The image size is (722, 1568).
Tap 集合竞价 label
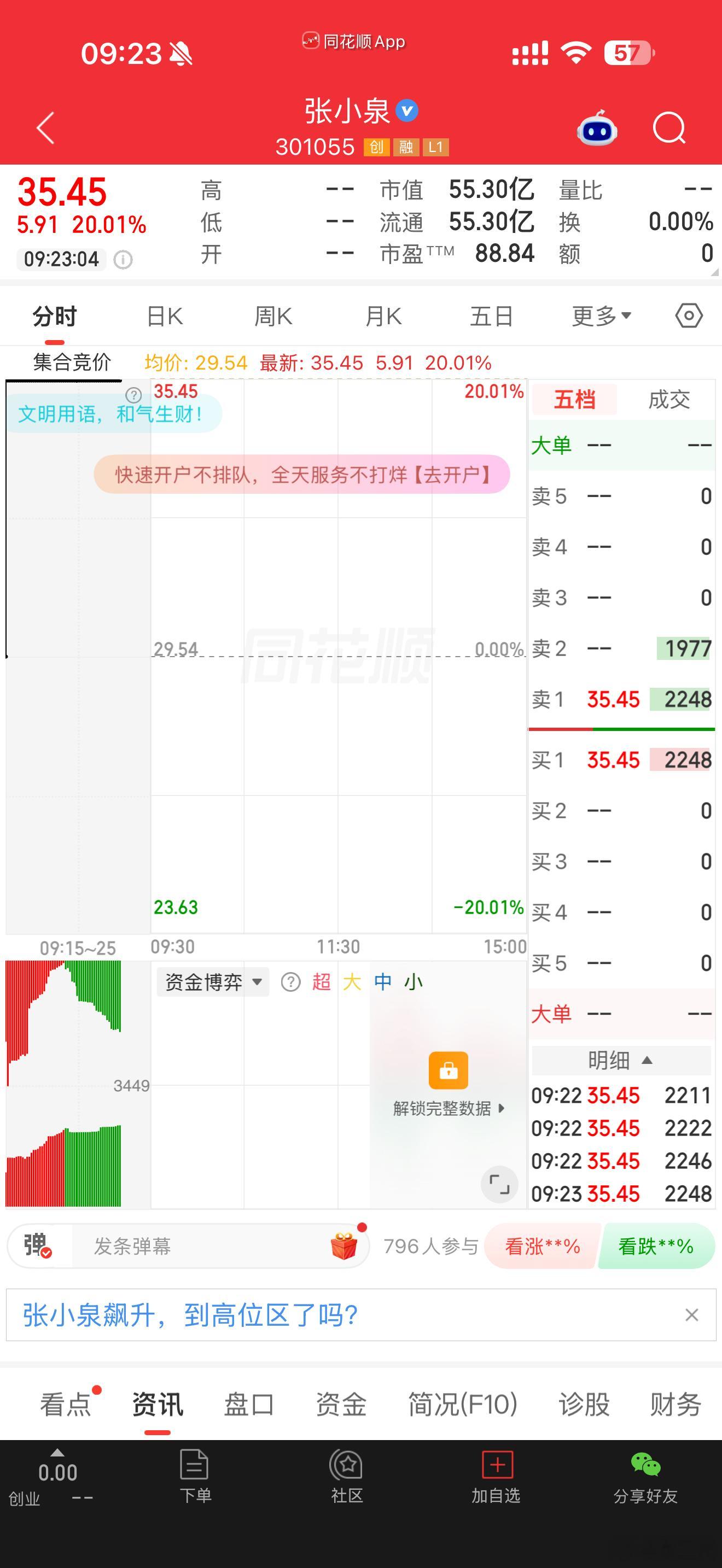click(x=72, y=363)
